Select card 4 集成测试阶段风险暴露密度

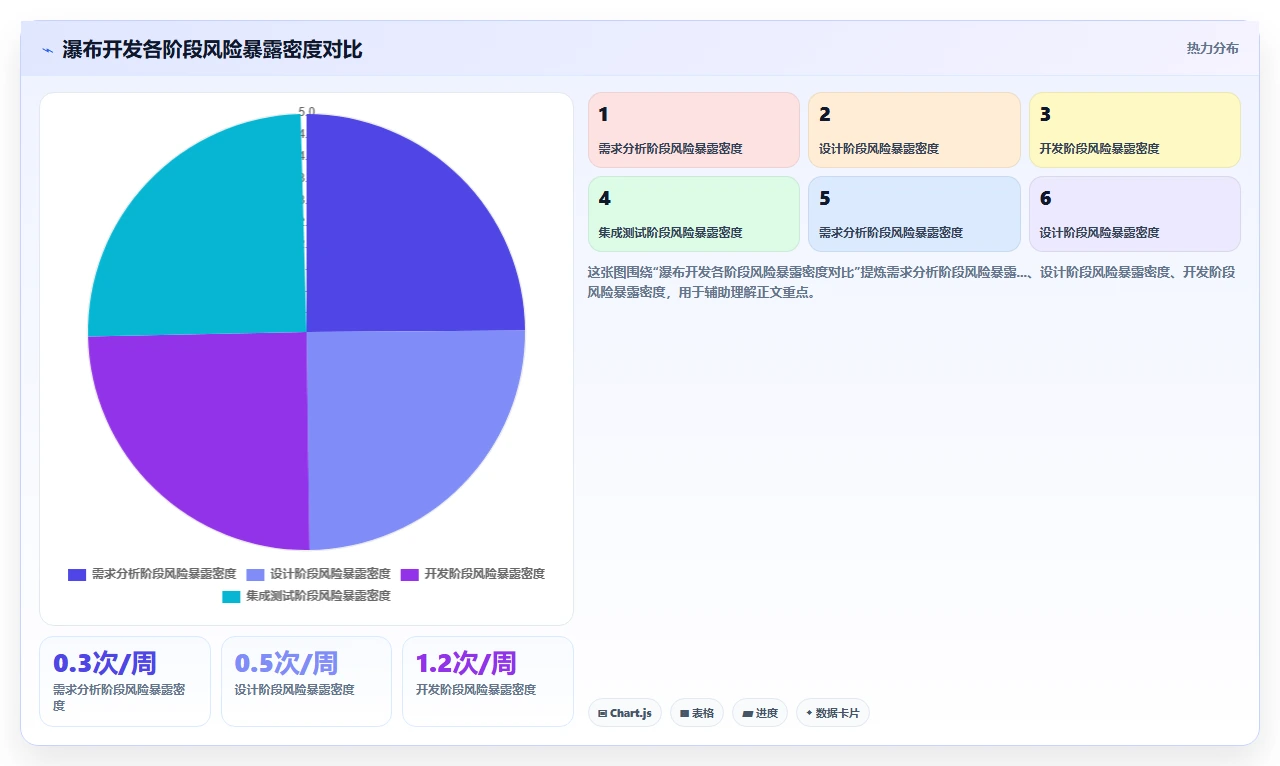pyautogui.click(x=694, y=214)
